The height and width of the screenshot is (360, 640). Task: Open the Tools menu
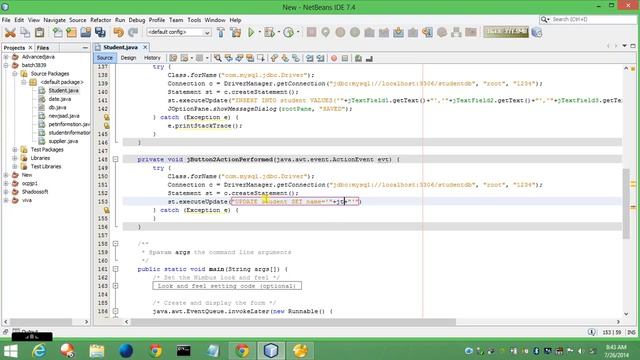click(x=194, y=20)
